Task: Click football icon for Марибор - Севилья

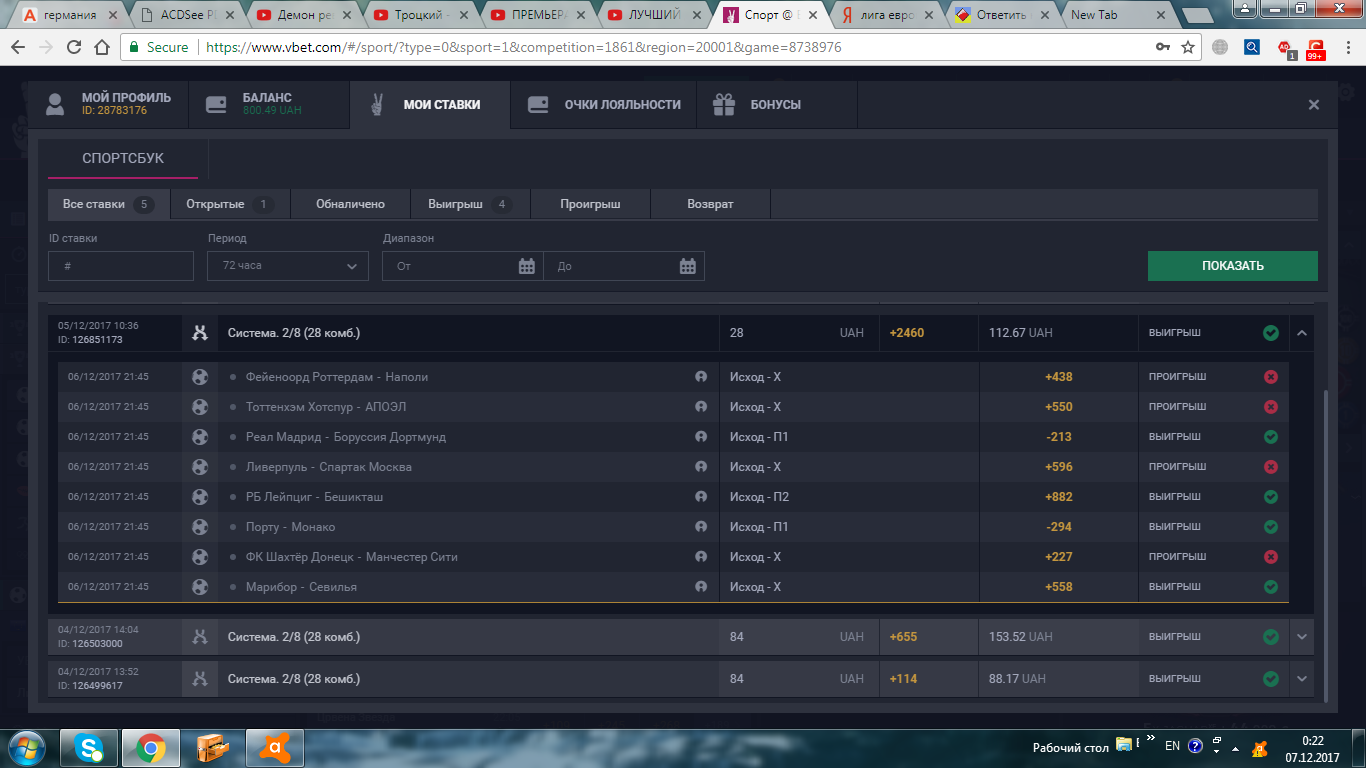Action: [x=200, y=587]
